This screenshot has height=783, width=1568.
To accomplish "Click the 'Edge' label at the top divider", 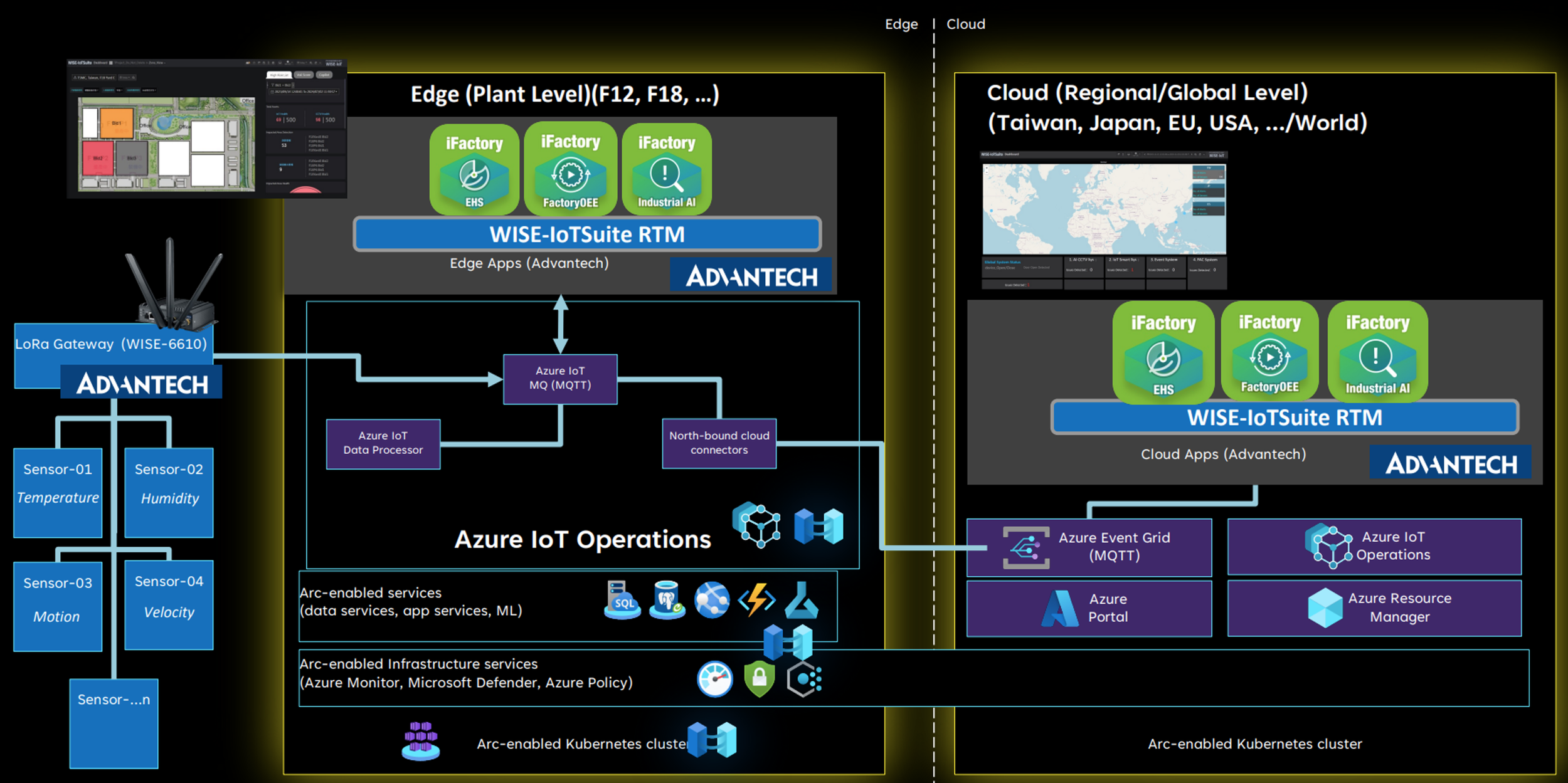I will 901,24.
